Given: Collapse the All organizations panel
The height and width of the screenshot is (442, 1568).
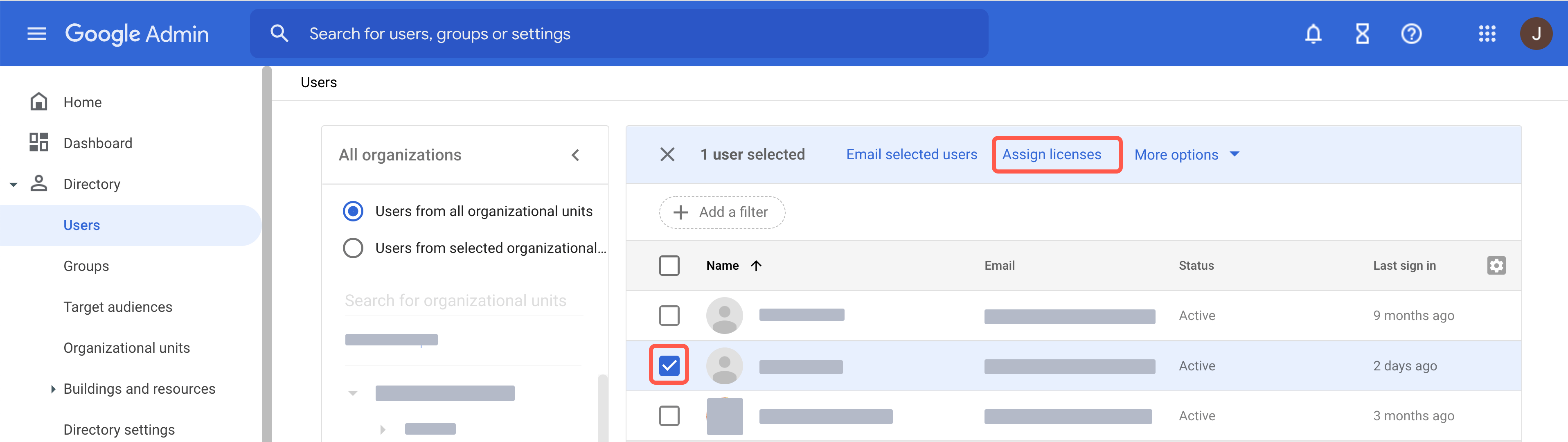Looking at the screenshot, I should [575, 155].
